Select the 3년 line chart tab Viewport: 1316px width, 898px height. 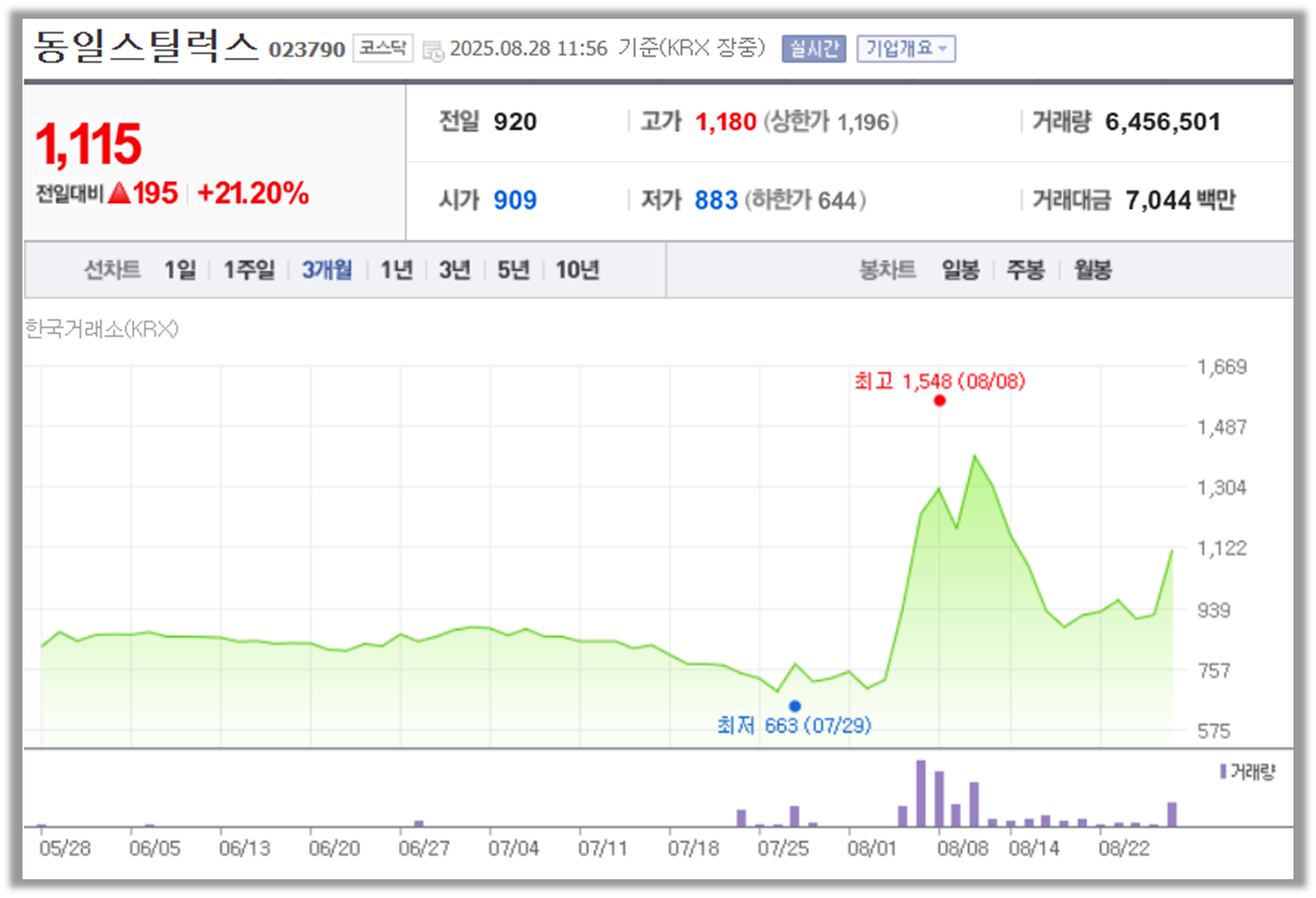[x=455, y=270]
